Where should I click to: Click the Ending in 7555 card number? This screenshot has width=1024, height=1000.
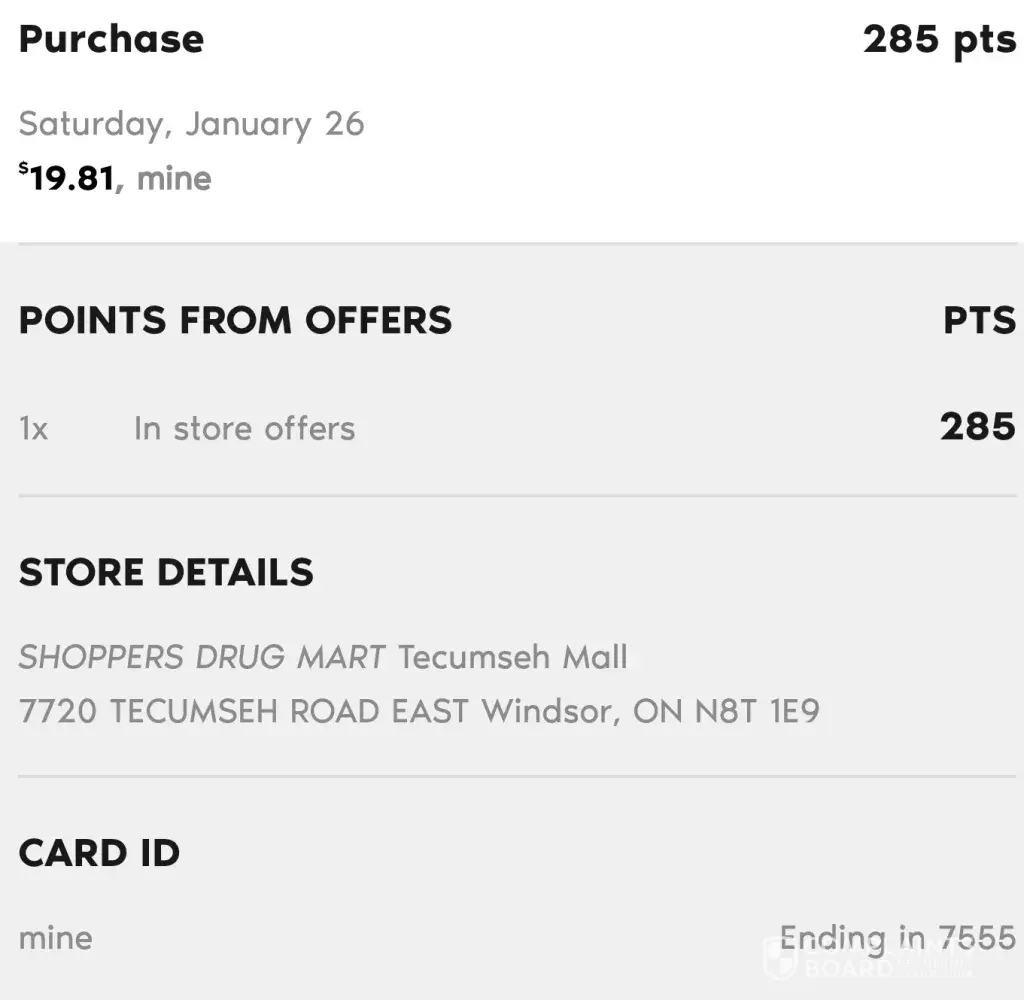897,938
